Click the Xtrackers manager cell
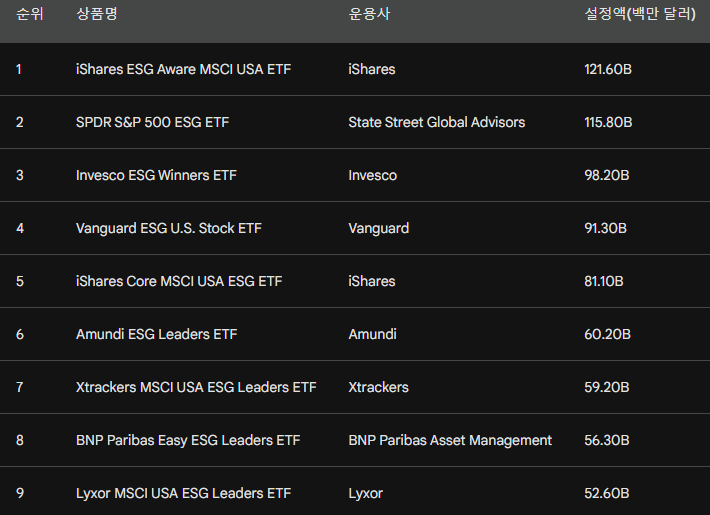This screenshot has width=710, height=515. click(x=379, y=387)
